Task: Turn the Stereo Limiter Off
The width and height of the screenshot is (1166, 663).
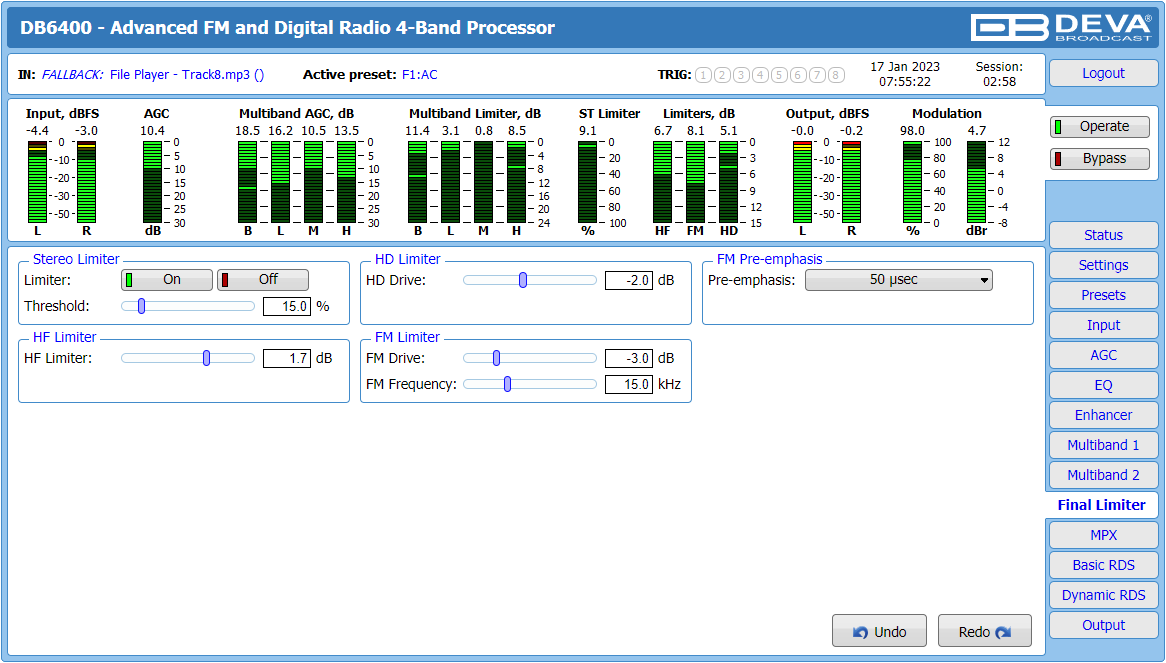Action: 262,279
